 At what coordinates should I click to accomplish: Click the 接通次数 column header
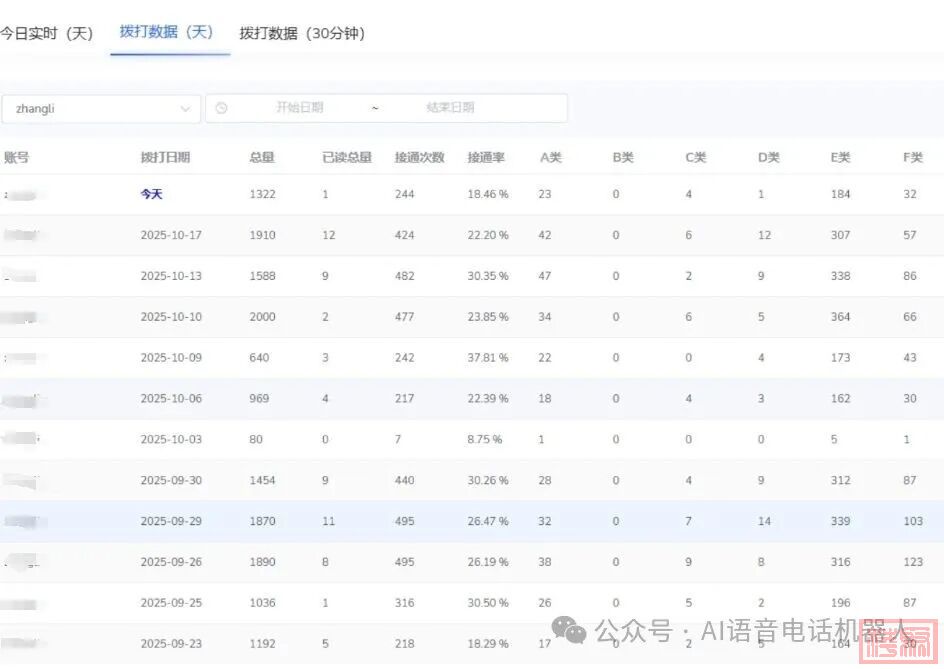coord(419,157)
